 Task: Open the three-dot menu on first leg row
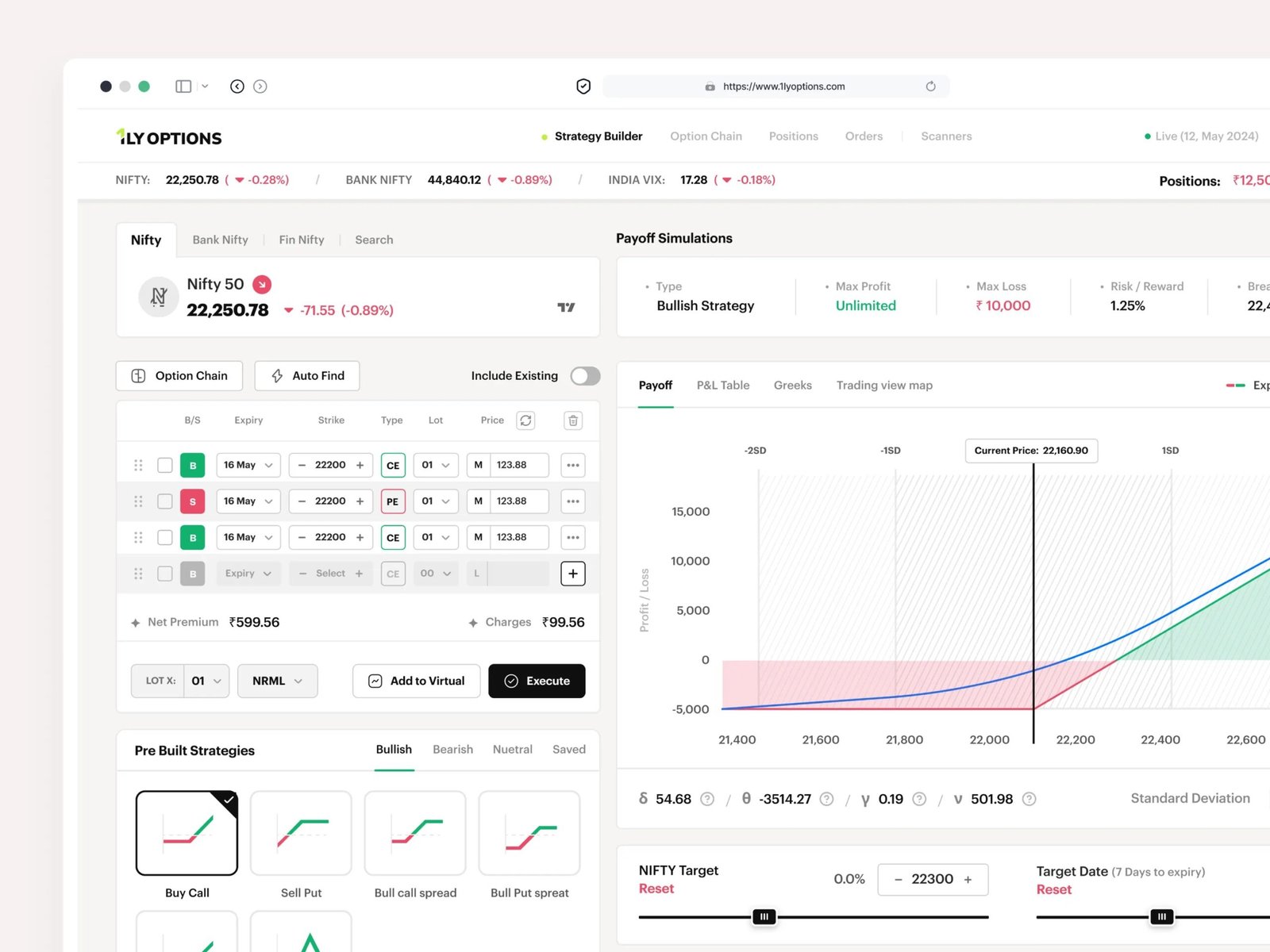click(573, 465)
